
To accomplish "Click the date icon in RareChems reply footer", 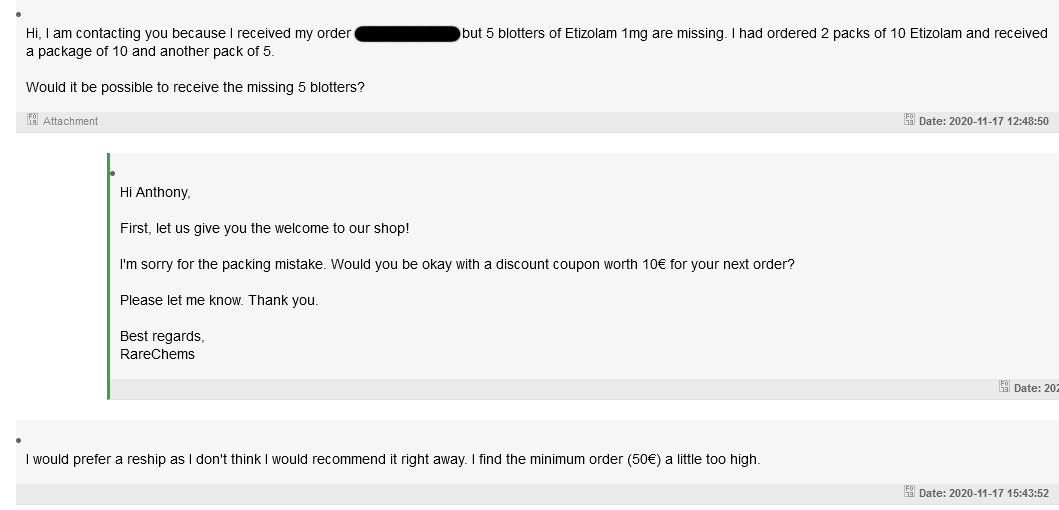I will click(1004, 386).
